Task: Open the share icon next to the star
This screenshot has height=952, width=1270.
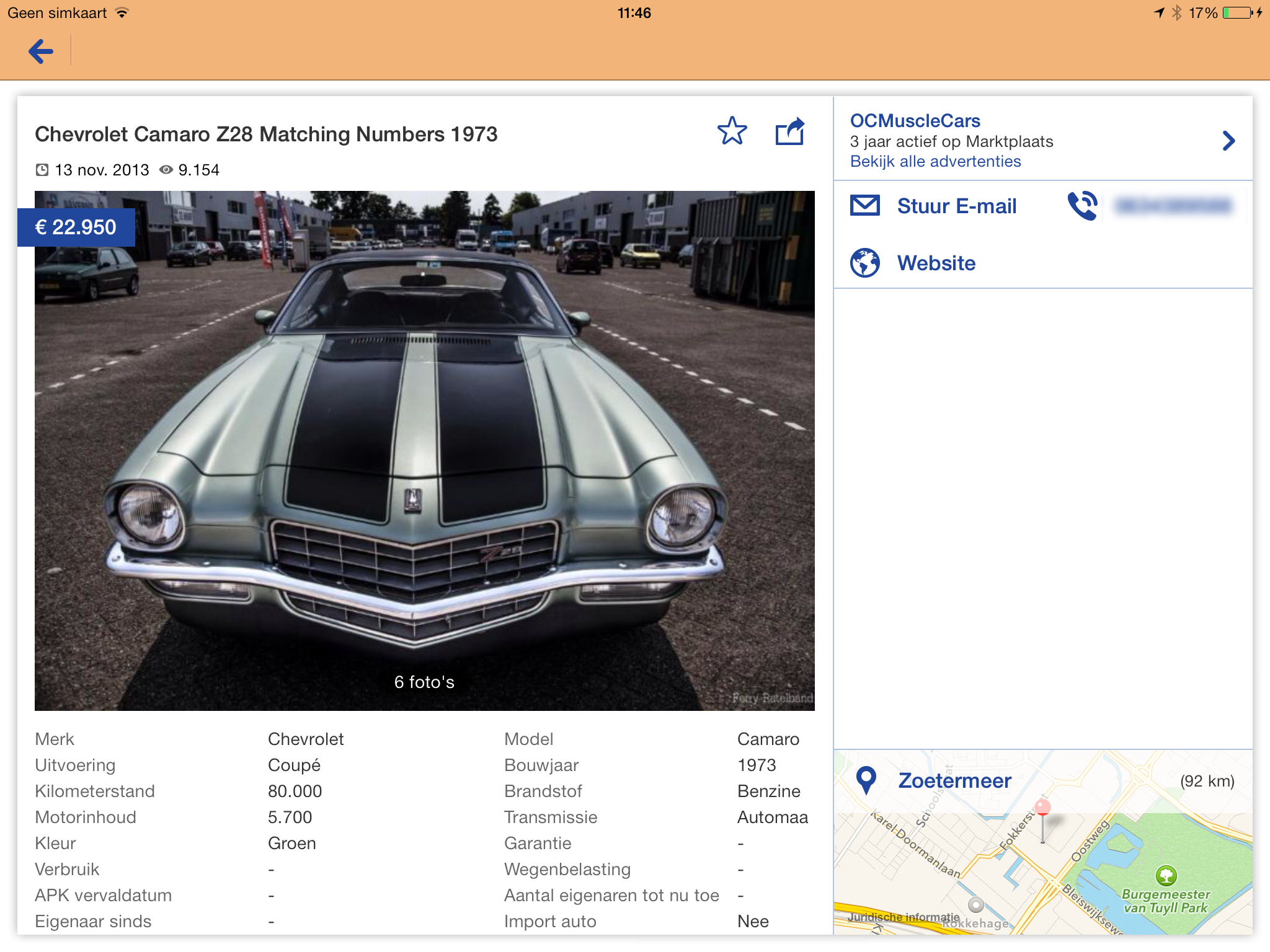Action: coord(791,131)
